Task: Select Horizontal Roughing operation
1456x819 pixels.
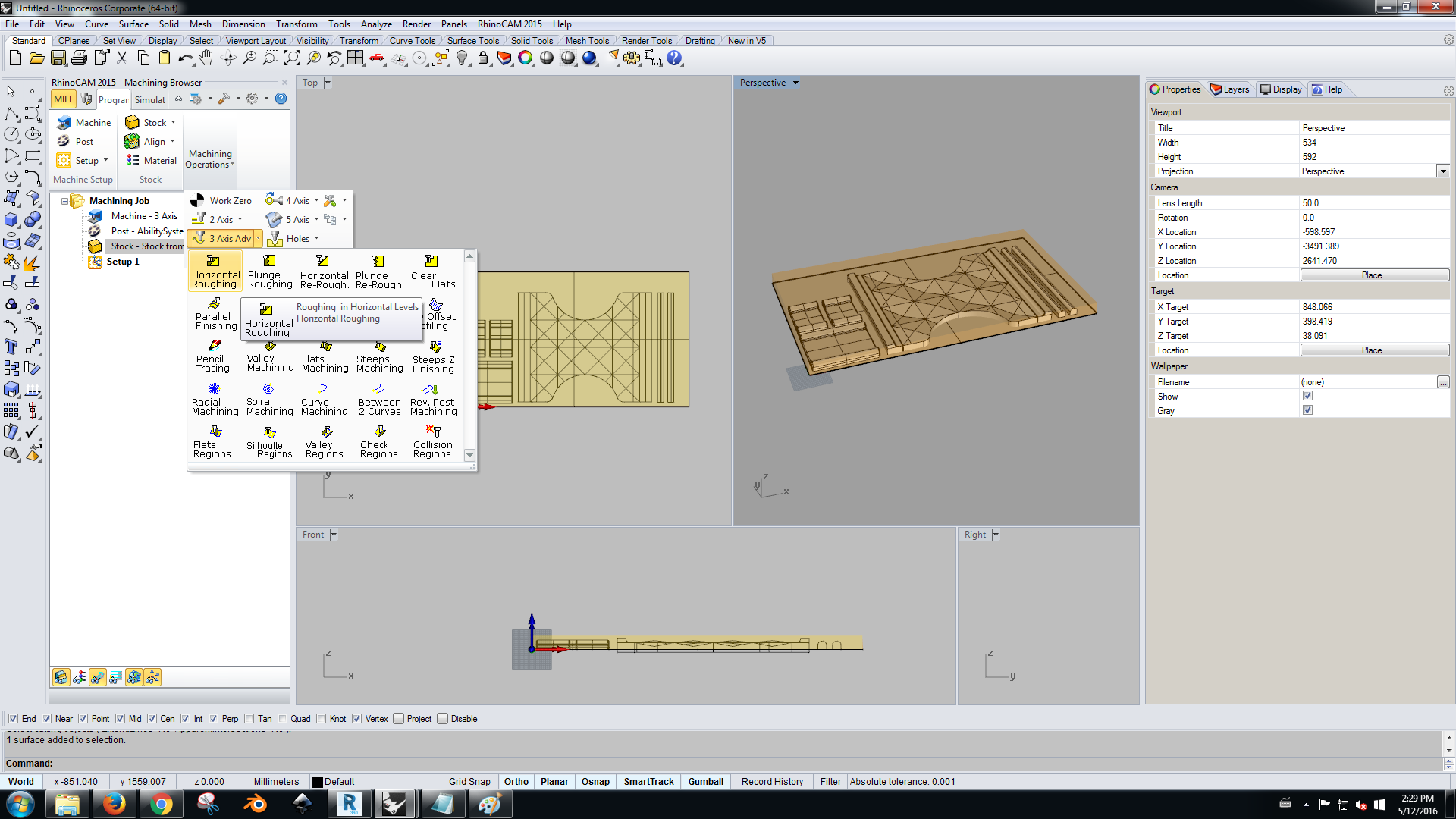Action: [215, 271]
